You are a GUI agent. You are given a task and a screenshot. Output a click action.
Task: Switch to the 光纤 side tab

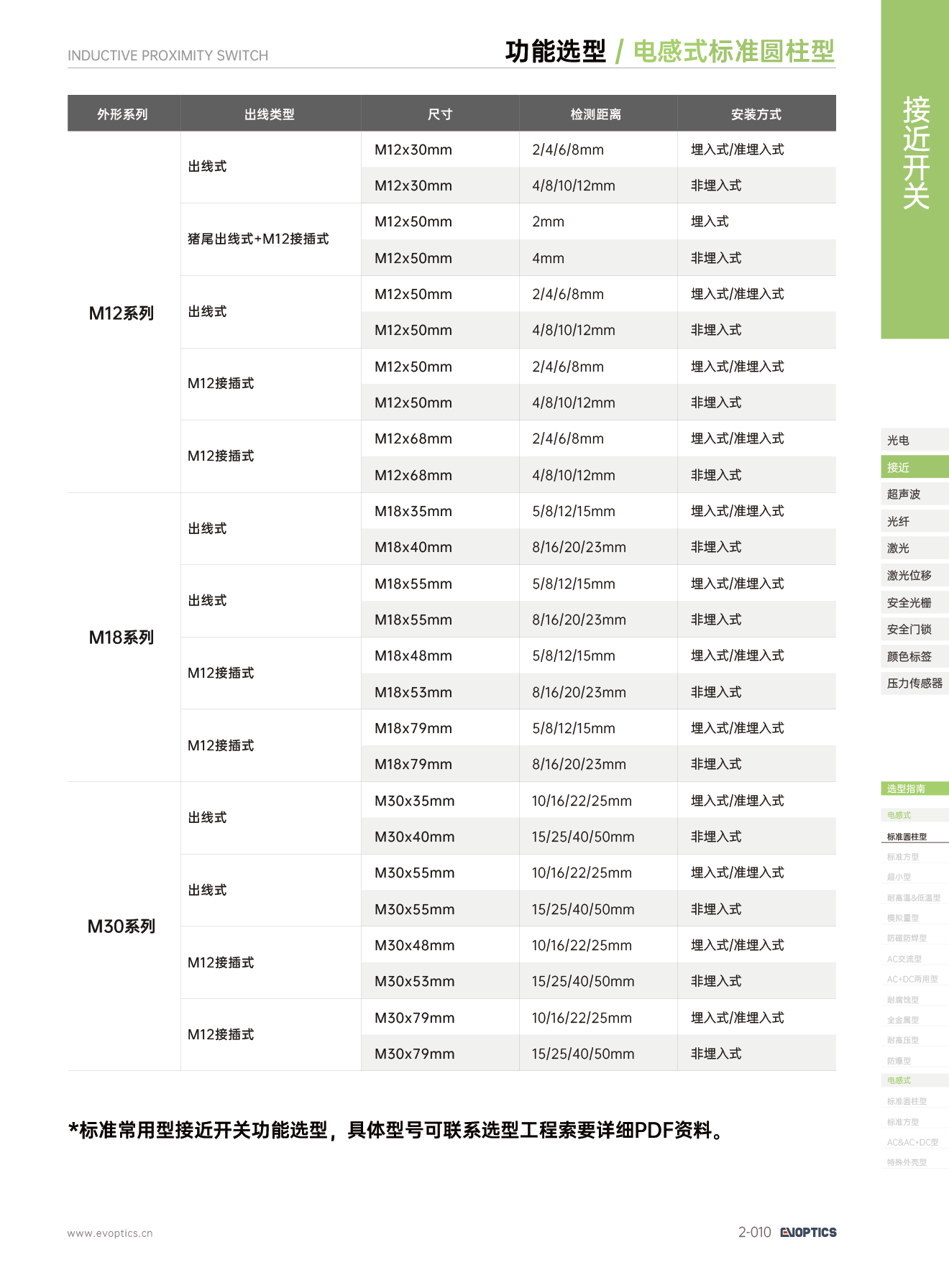pos(914,521)
